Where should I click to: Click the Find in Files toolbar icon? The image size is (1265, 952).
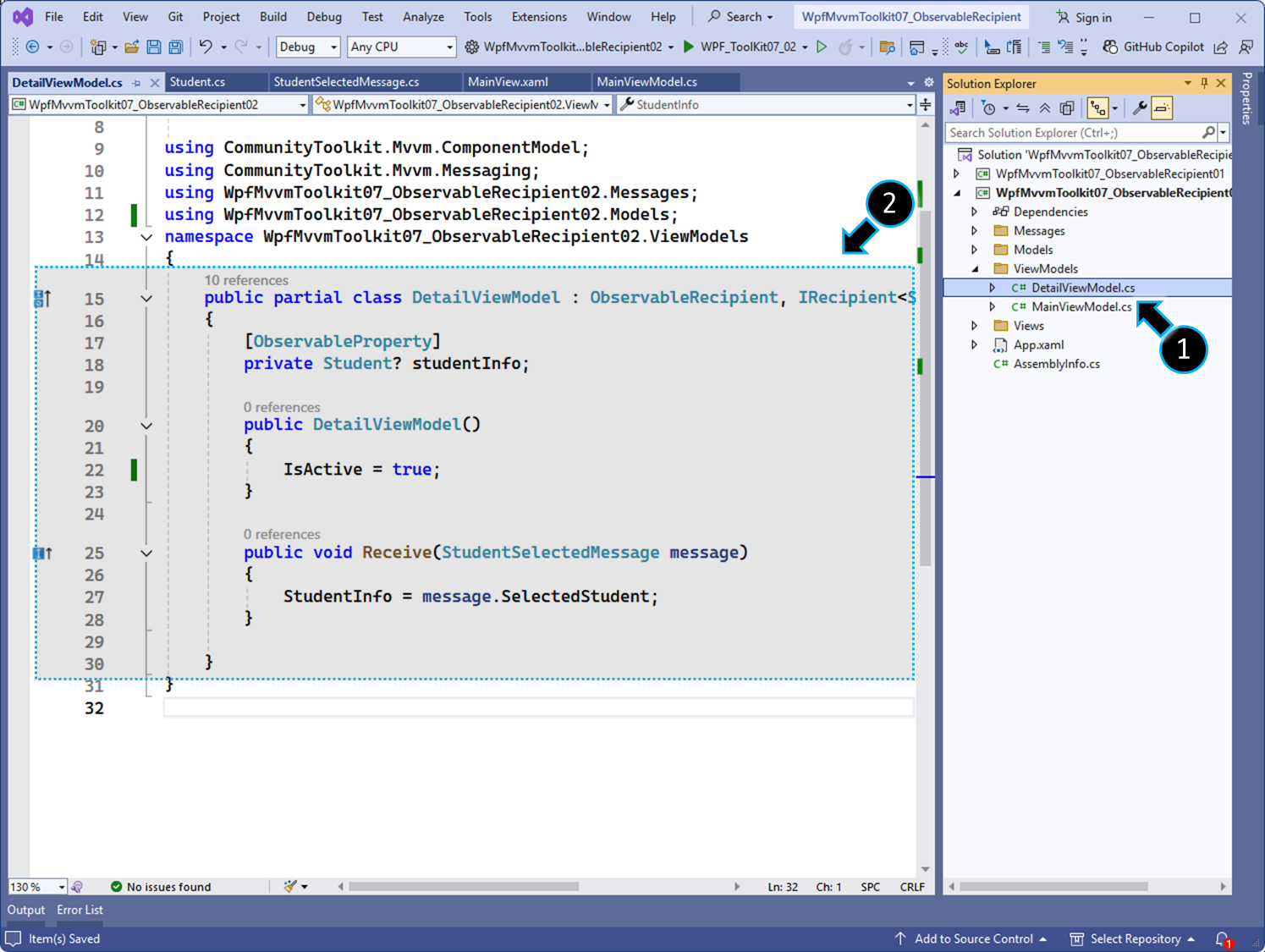tap(887, 47)
